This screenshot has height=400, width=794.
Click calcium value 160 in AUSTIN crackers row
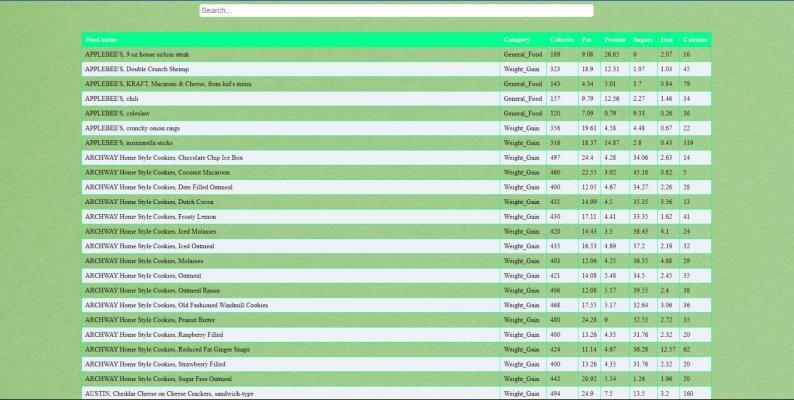688,393
